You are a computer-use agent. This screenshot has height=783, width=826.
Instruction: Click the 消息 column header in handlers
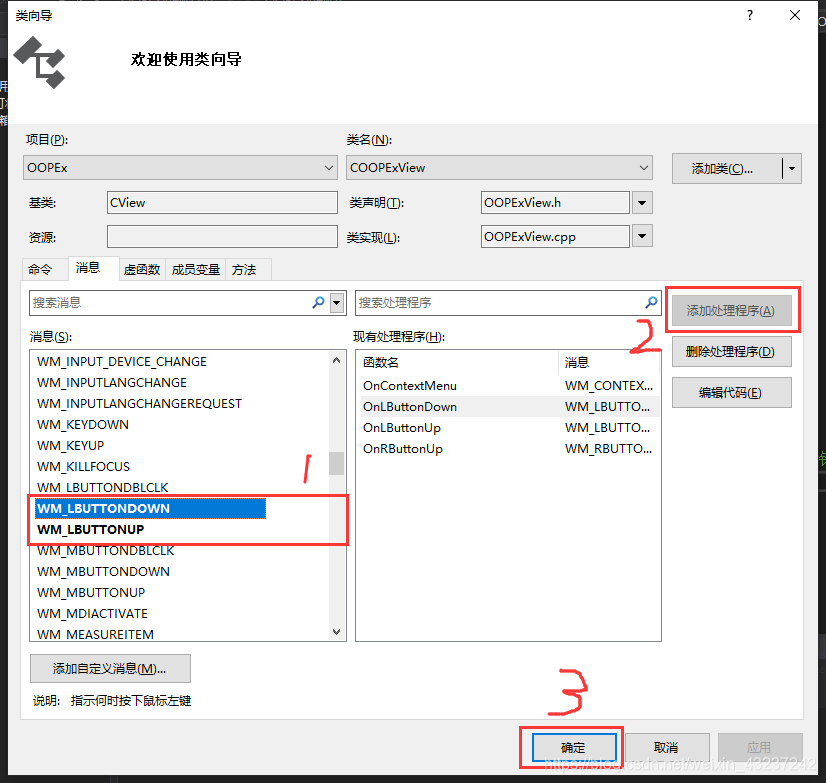tap(609, 363)
